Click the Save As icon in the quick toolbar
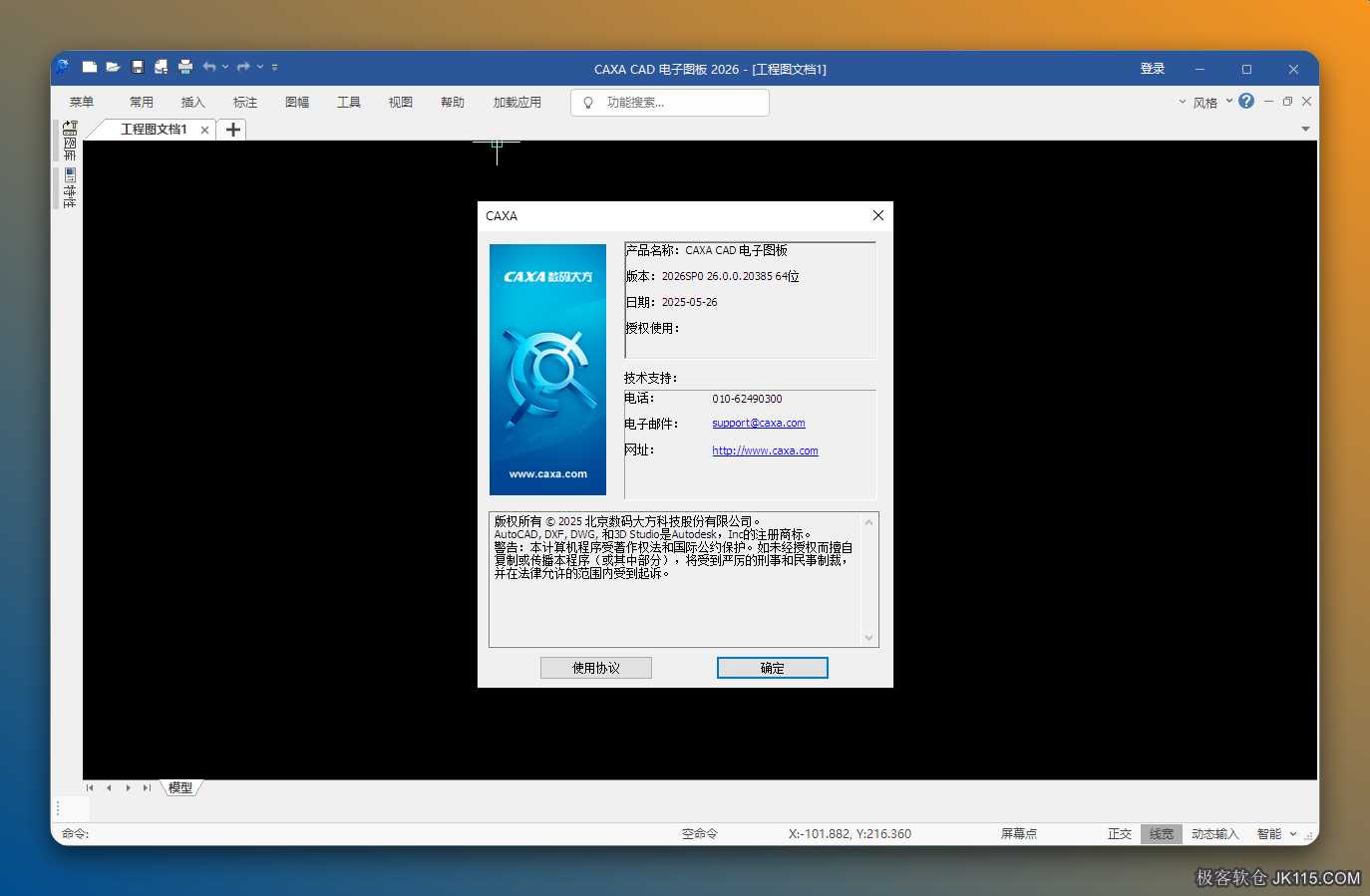The height and width of the screenshot is (896, 1370). (x=161, y=67)
